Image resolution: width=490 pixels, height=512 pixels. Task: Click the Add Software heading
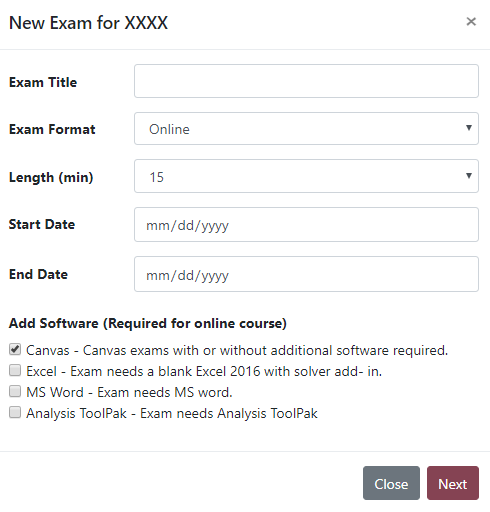[148, 323]
